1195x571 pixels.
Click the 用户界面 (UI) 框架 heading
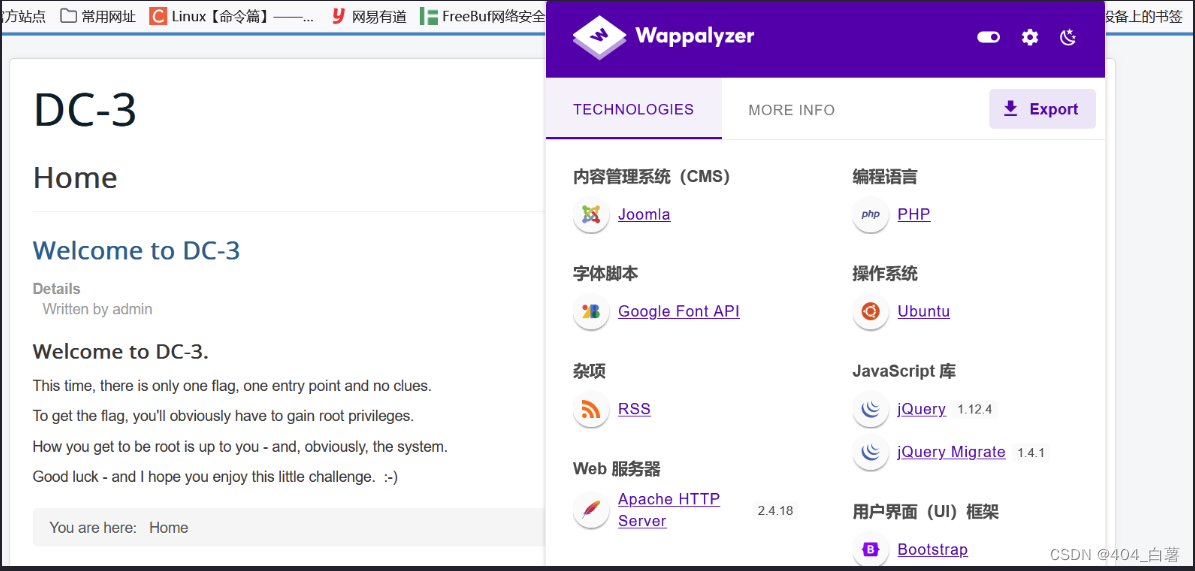pyautogui.click(x=925, y=512)
